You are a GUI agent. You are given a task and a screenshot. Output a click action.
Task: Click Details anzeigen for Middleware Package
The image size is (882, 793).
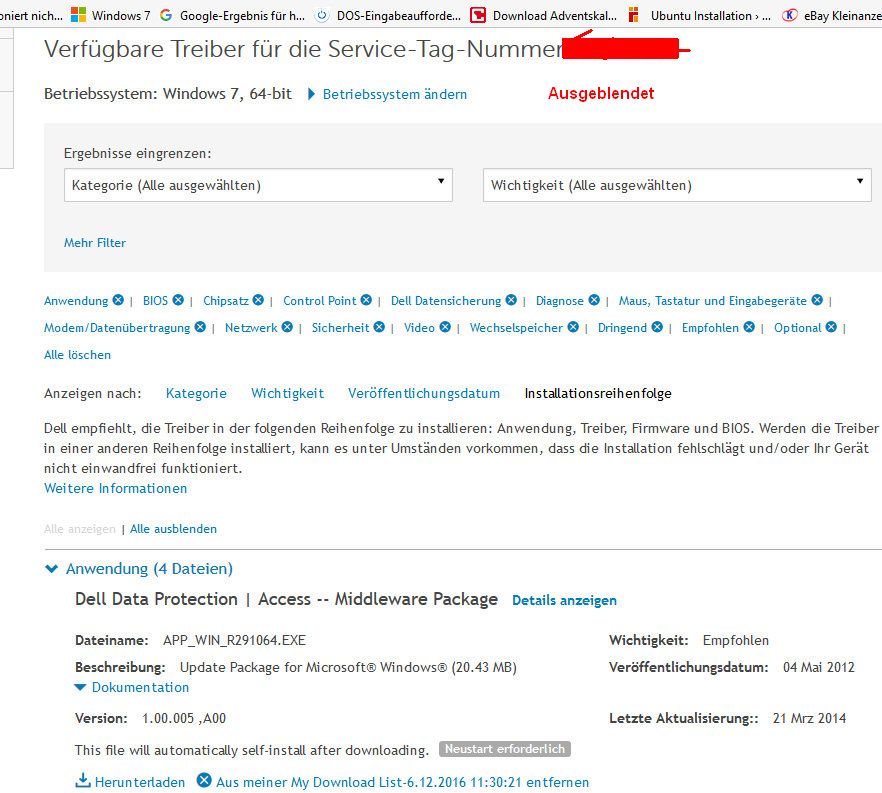pyautogui.click(x=564, y=600)
